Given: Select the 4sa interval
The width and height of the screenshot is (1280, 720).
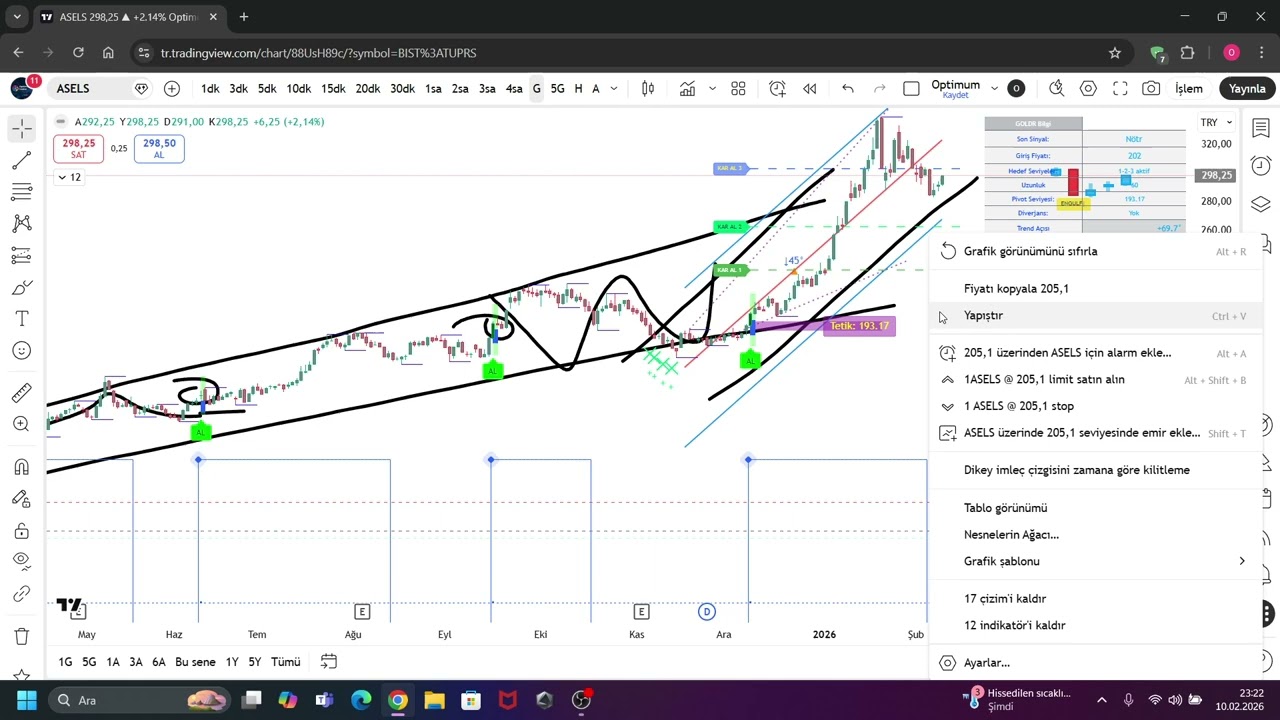Looking at the screenshot, I should click(514, 89).
